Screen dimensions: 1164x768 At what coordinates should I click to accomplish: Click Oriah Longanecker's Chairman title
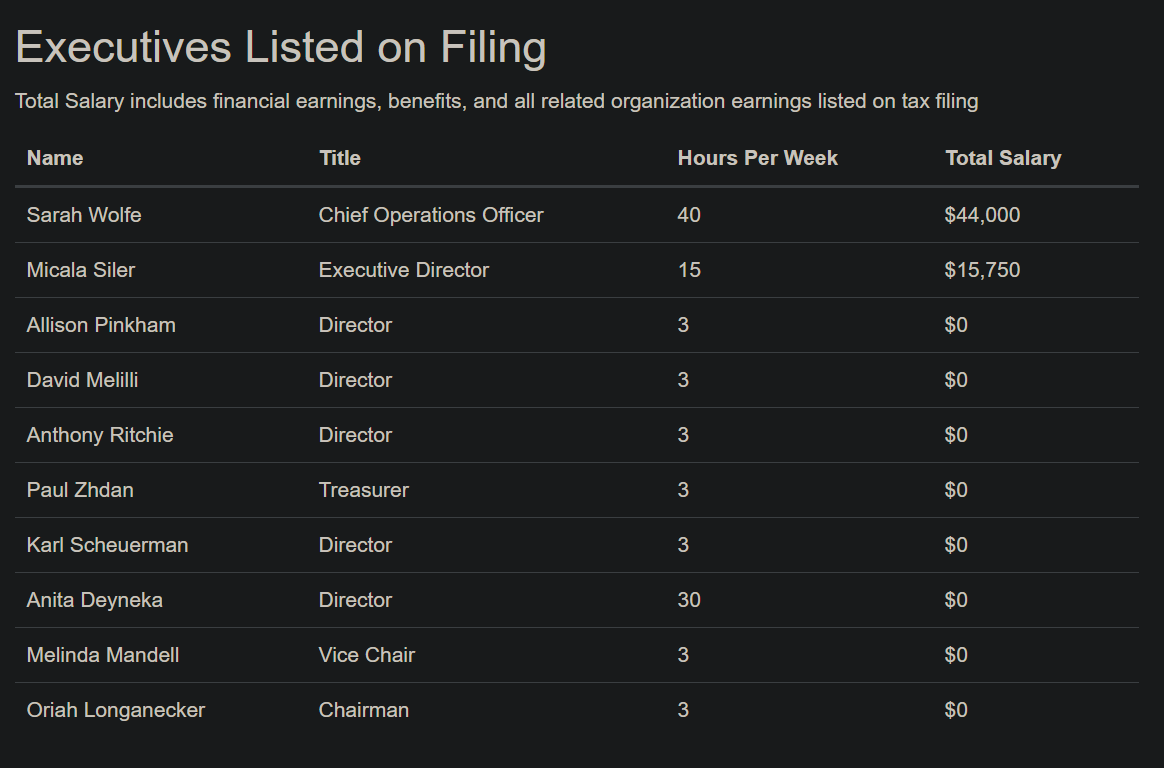(364, 709)
